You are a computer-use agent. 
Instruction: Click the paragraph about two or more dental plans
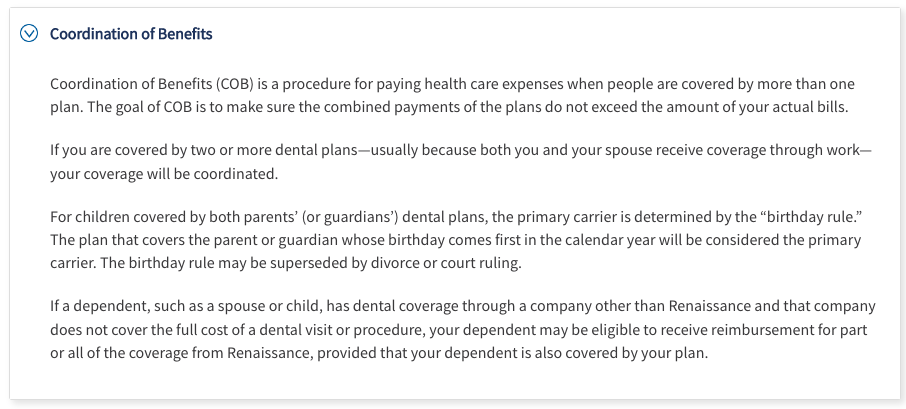click(x=461, y=162)
